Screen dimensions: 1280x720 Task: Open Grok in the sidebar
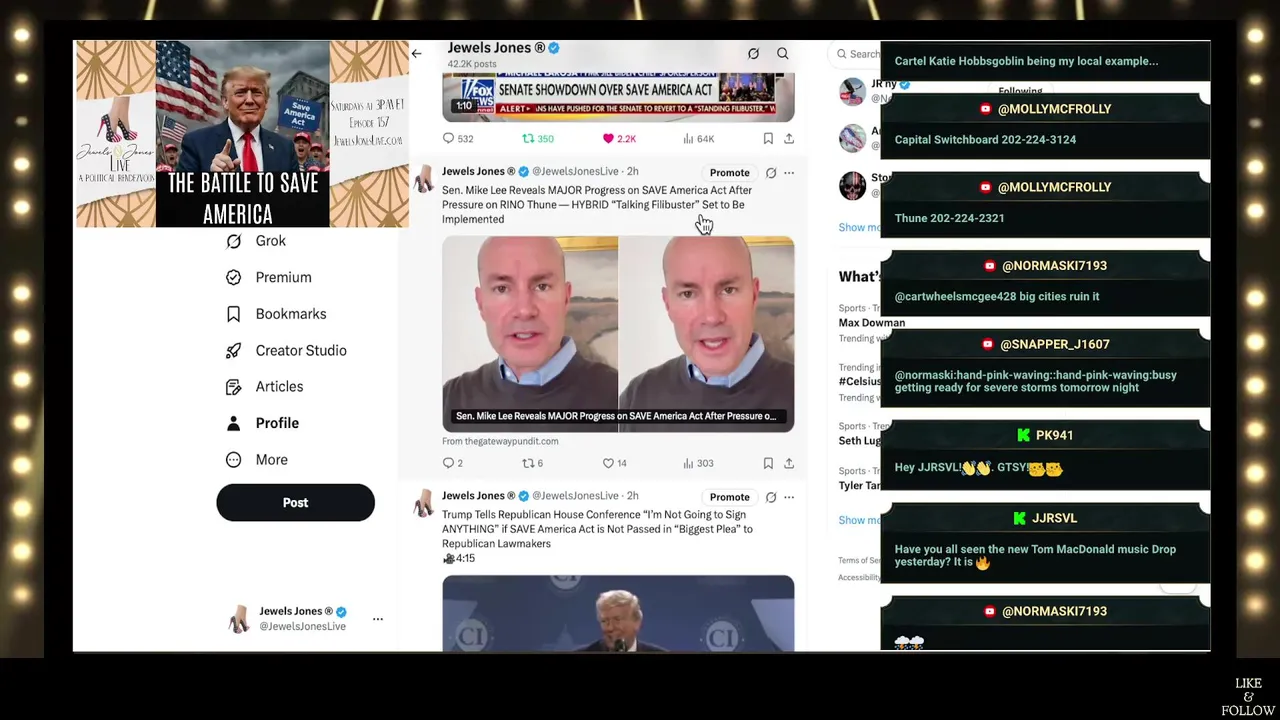tap(256, 241)
